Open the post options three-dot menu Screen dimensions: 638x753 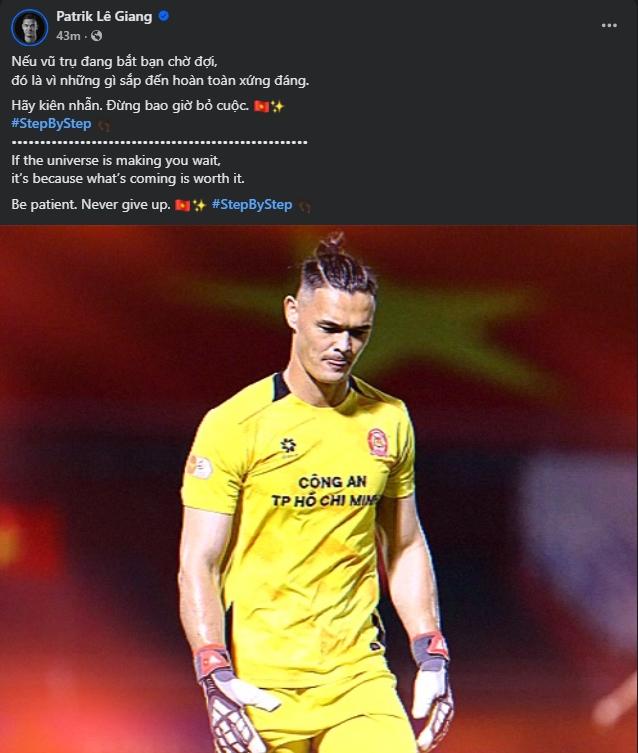coord(609,25)
